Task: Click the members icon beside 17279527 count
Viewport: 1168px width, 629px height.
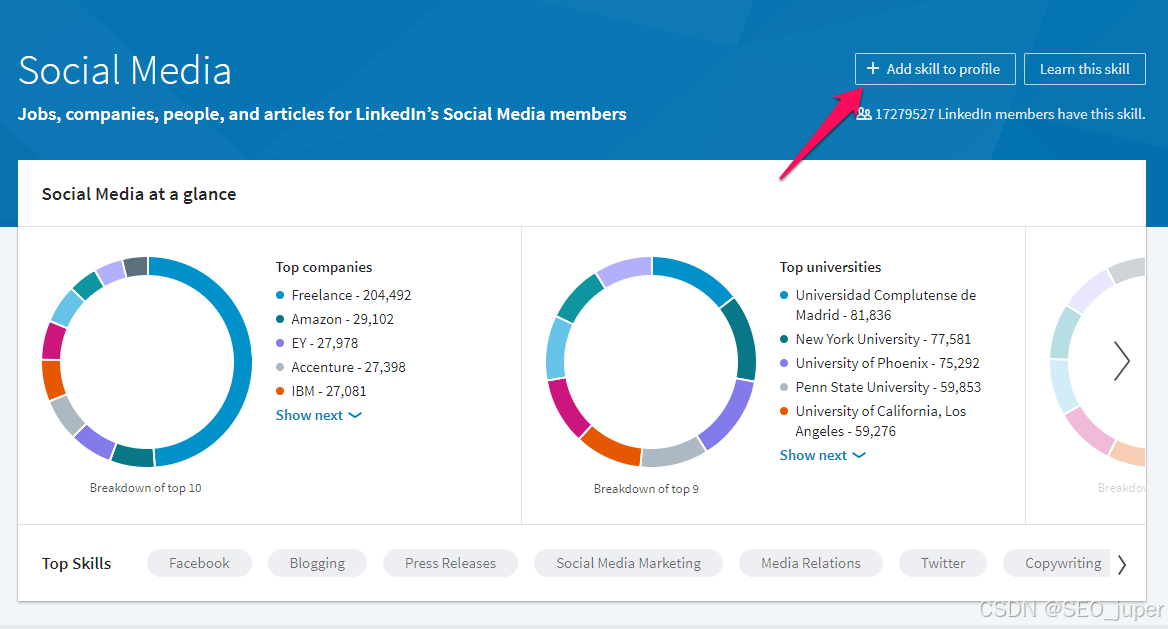Action: coord(863,114)
